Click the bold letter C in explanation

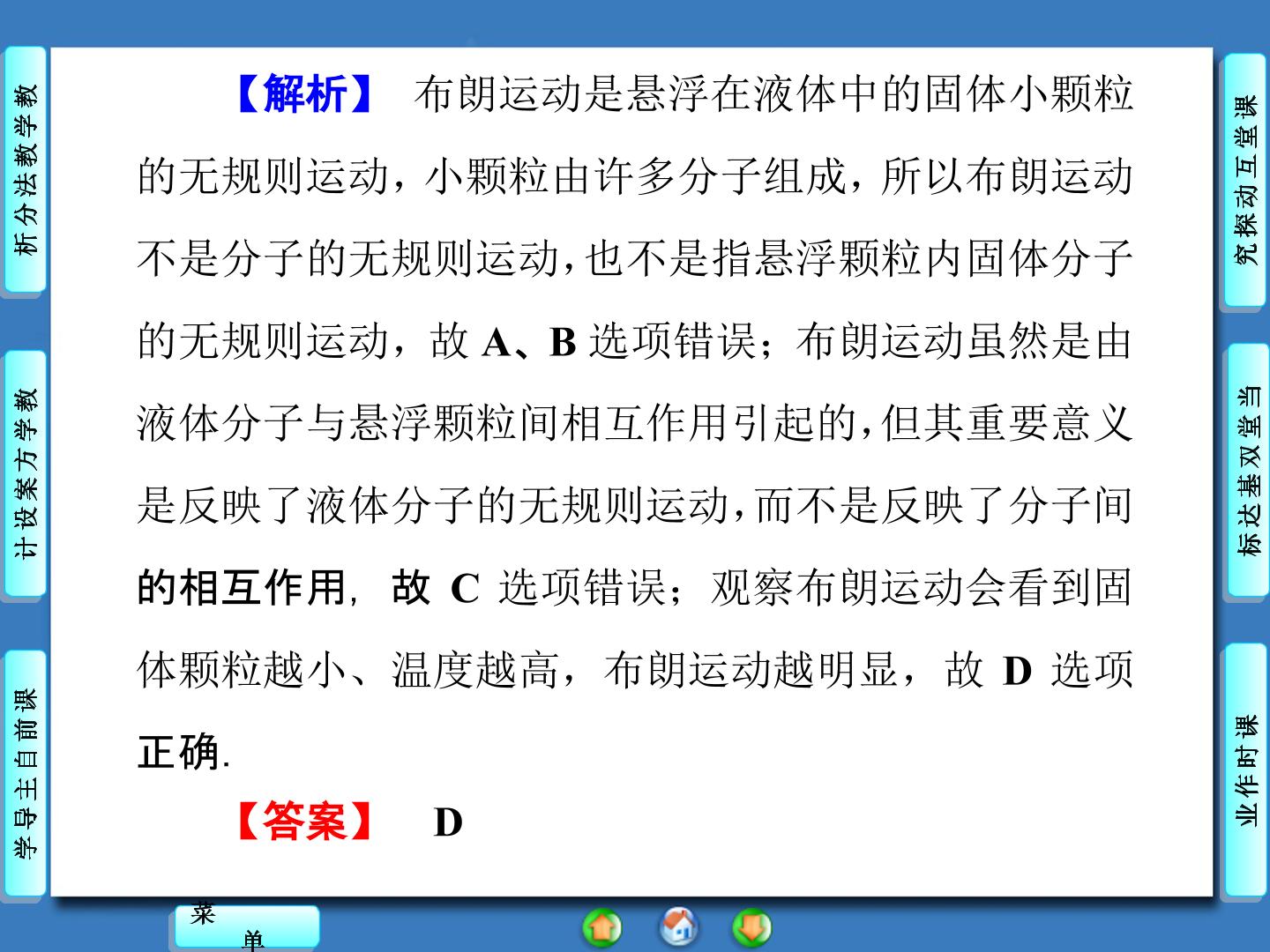pyautogui.click(x=465, y=588)
